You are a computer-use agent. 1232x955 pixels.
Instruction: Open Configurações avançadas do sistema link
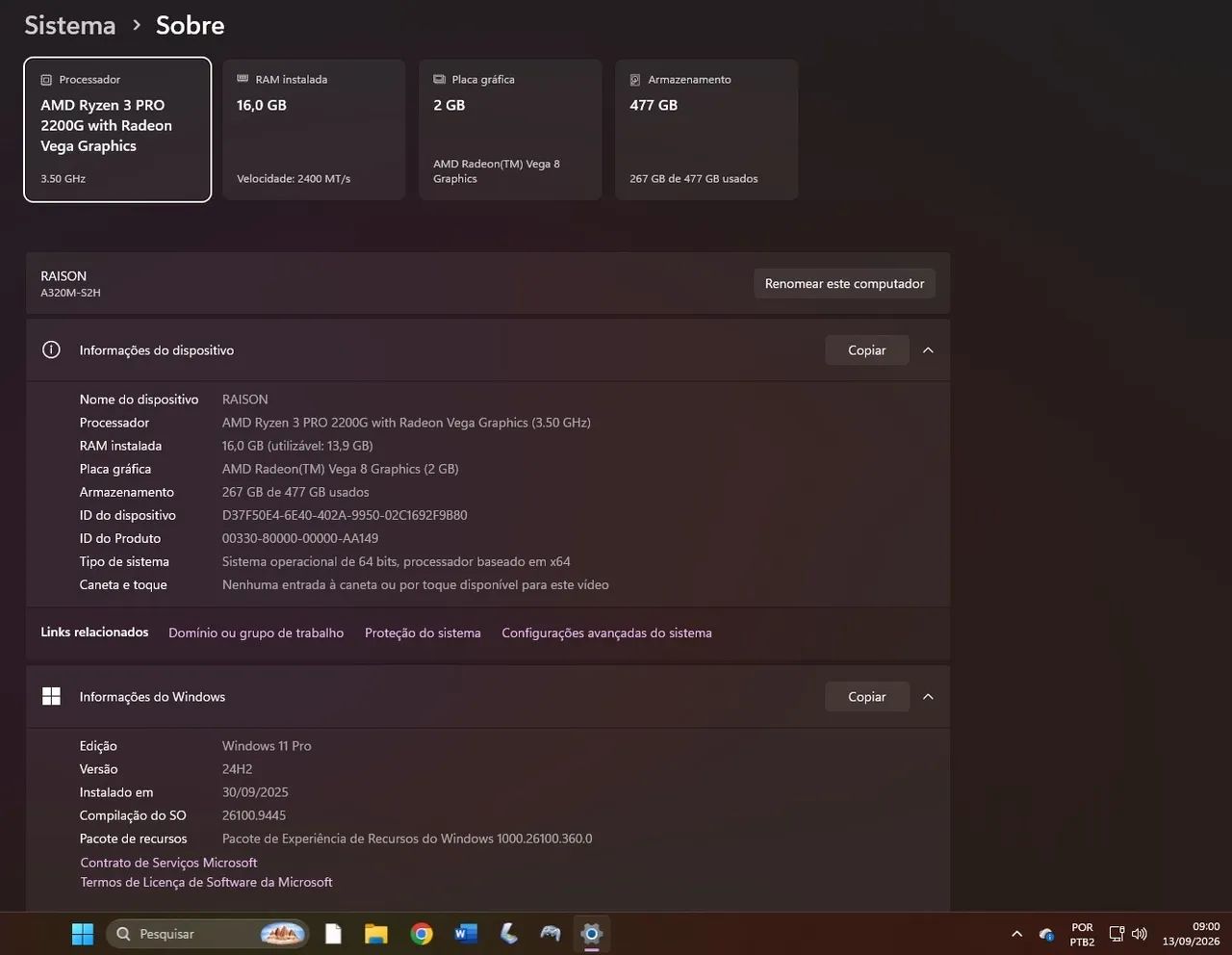tap(606, 632)
